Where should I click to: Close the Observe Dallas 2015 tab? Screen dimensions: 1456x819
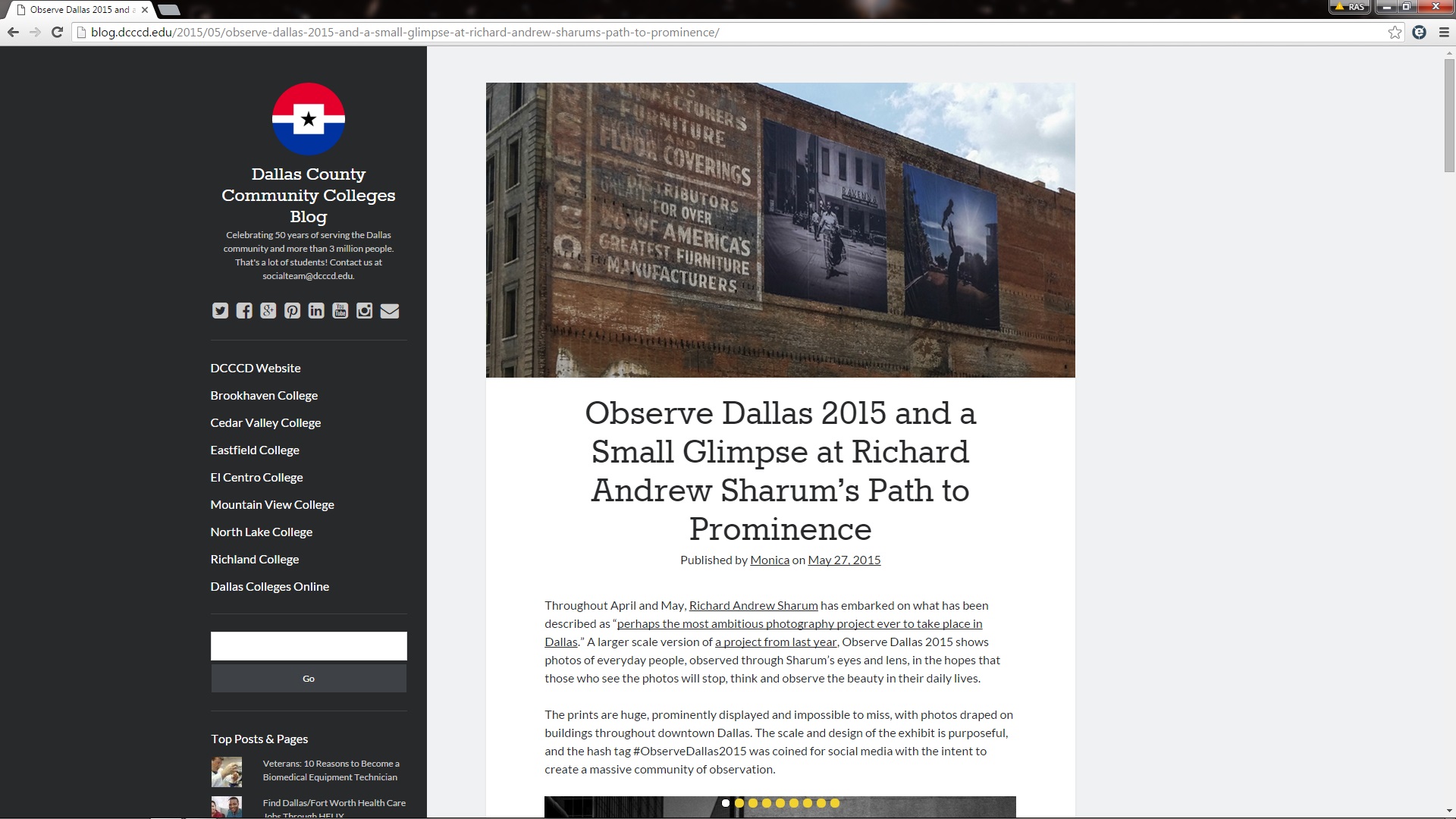coord(145,10)
